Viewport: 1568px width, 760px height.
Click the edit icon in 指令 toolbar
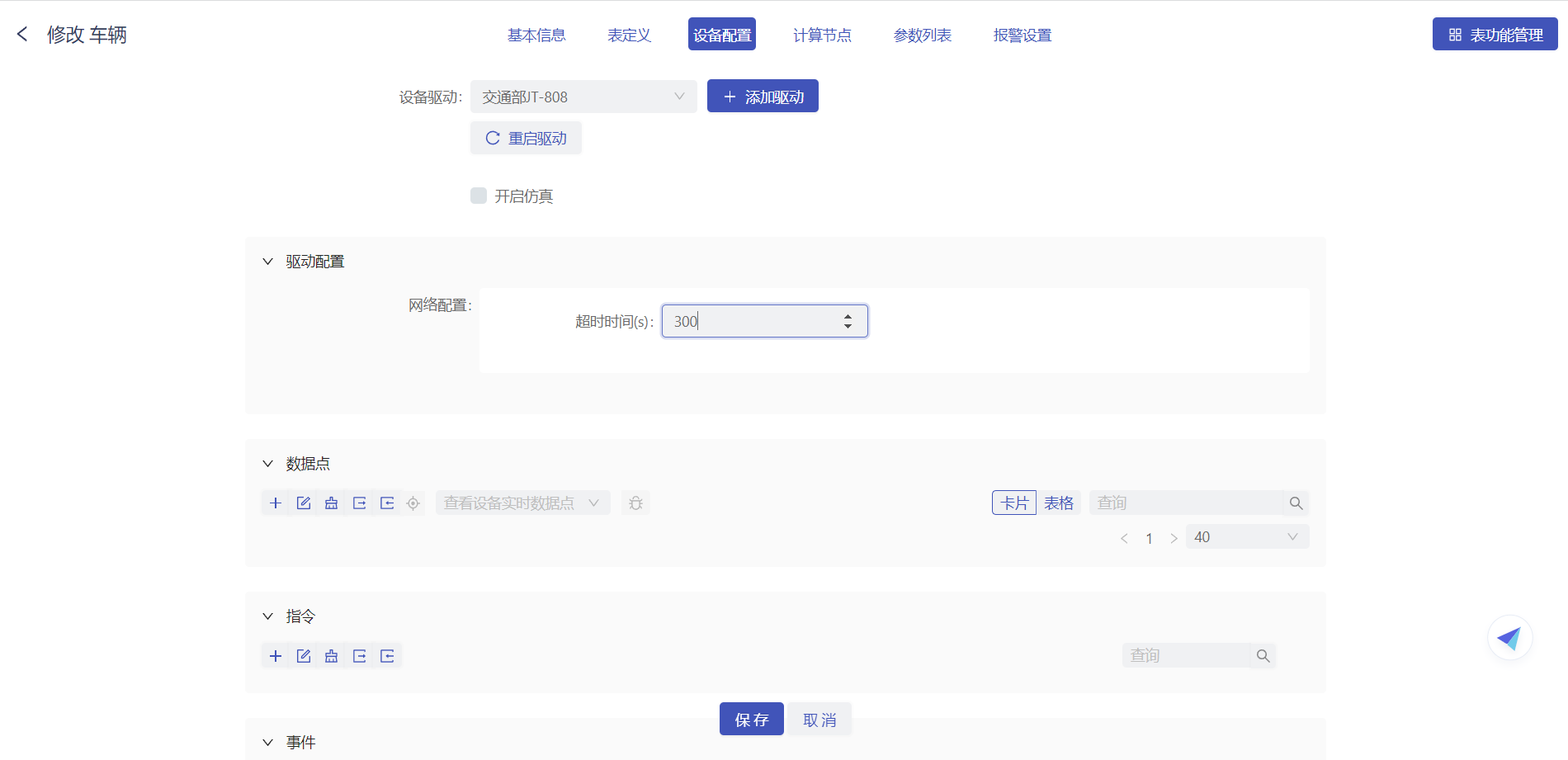(x=304, y=656)
